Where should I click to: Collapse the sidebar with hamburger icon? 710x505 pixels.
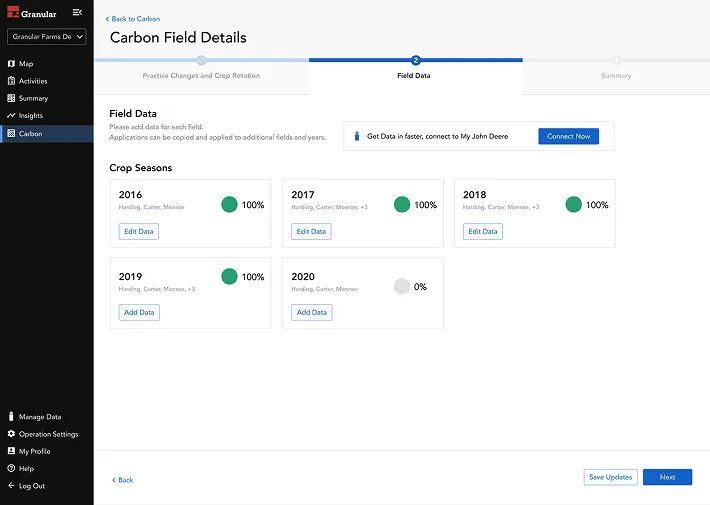click(x=77, y=12)
